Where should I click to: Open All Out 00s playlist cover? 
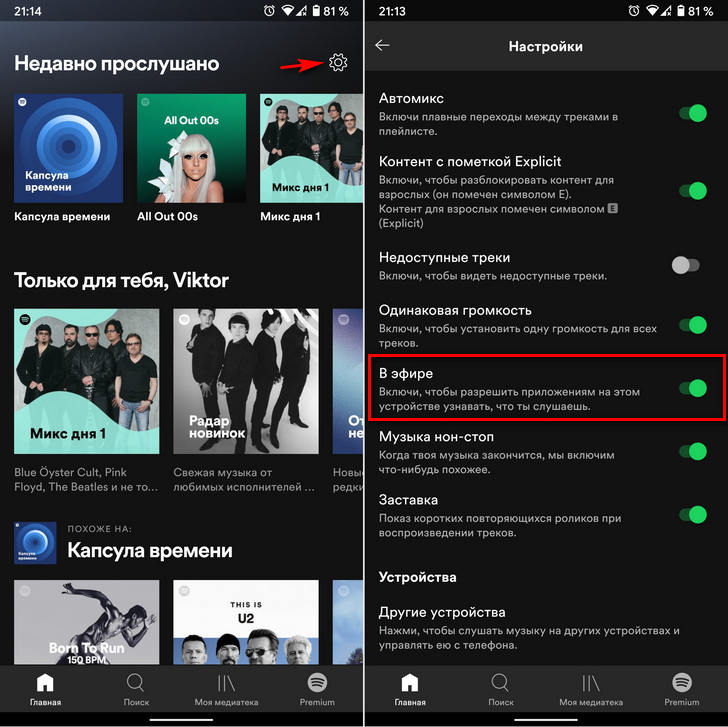tap(191, 148)
